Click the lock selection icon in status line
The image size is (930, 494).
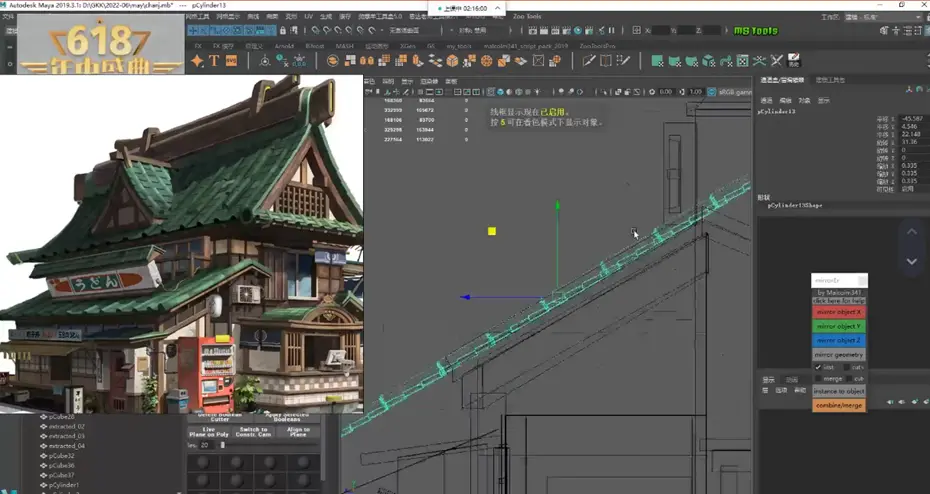283,30
